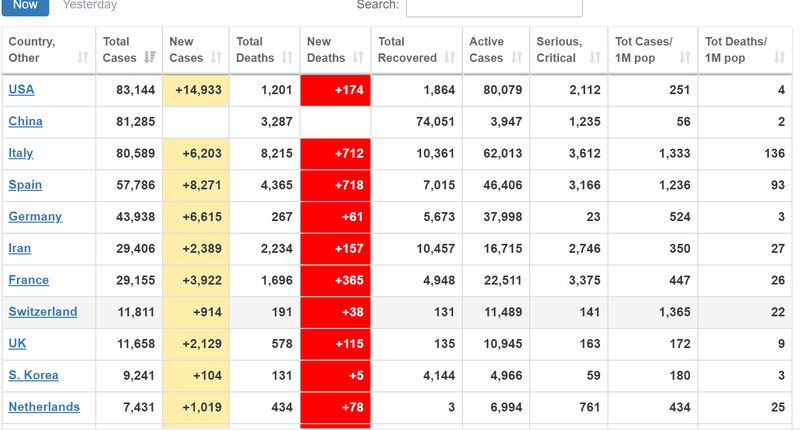Click Serious, Critical sort arrows
This screenshot has height=430, width=800.
(596, 58)
